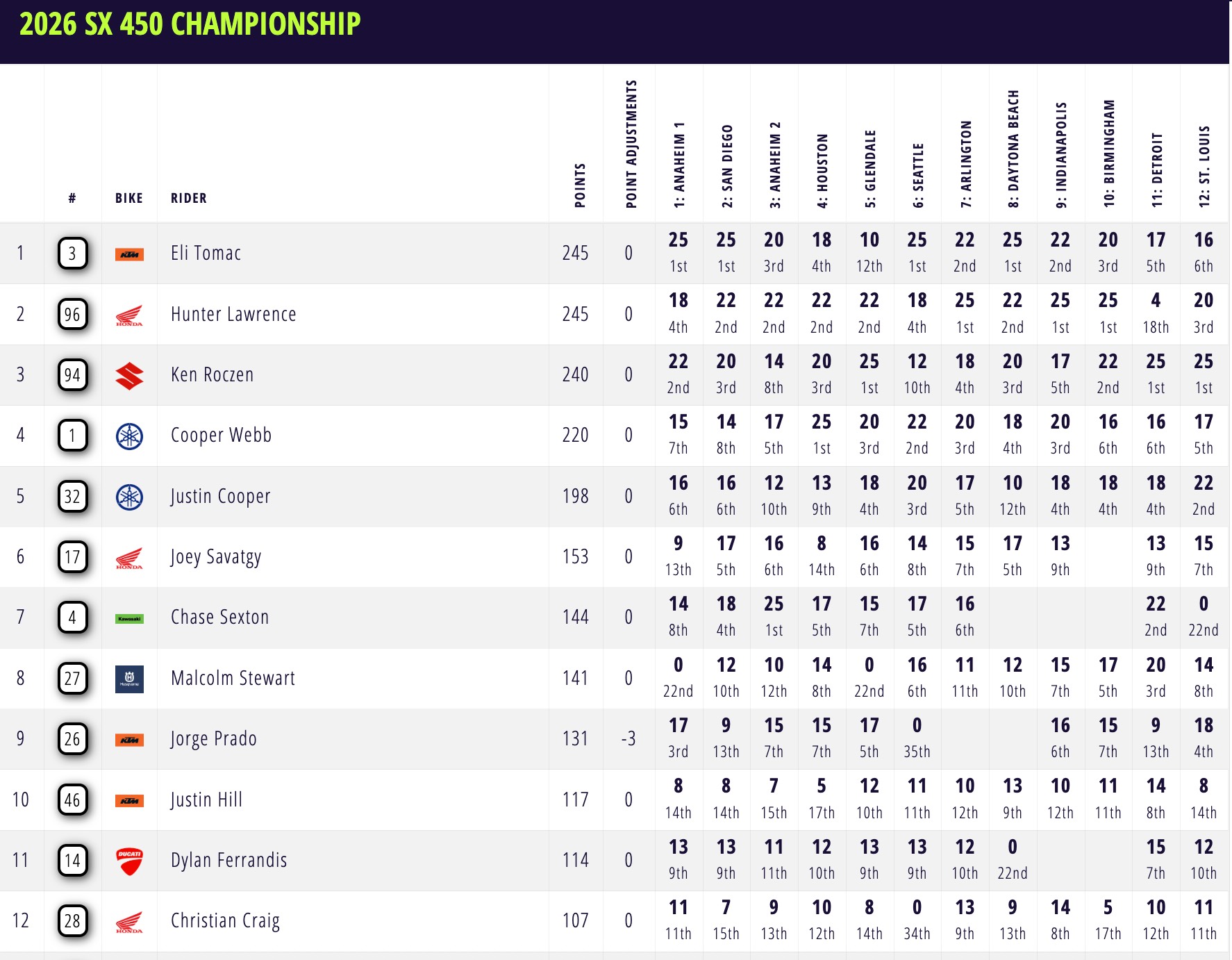The height and width of the screenshot is (960, 1232).
Task: Open Joey Savatgy's rider name
Action: (x=216, y=557)
